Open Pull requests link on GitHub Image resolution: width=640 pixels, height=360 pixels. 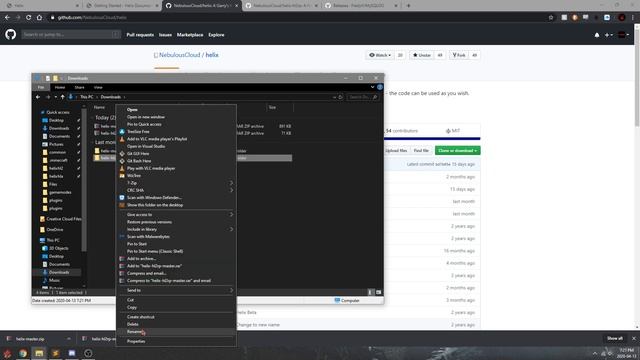tap(140, 35)
